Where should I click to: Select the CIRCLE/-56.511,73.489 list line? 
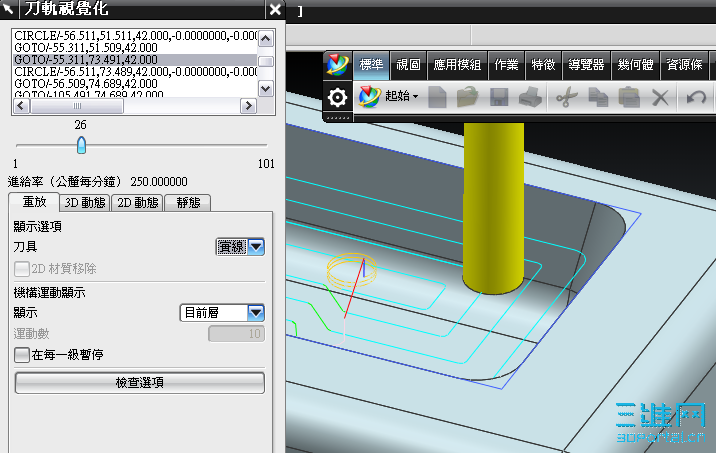tap(136, 72)
